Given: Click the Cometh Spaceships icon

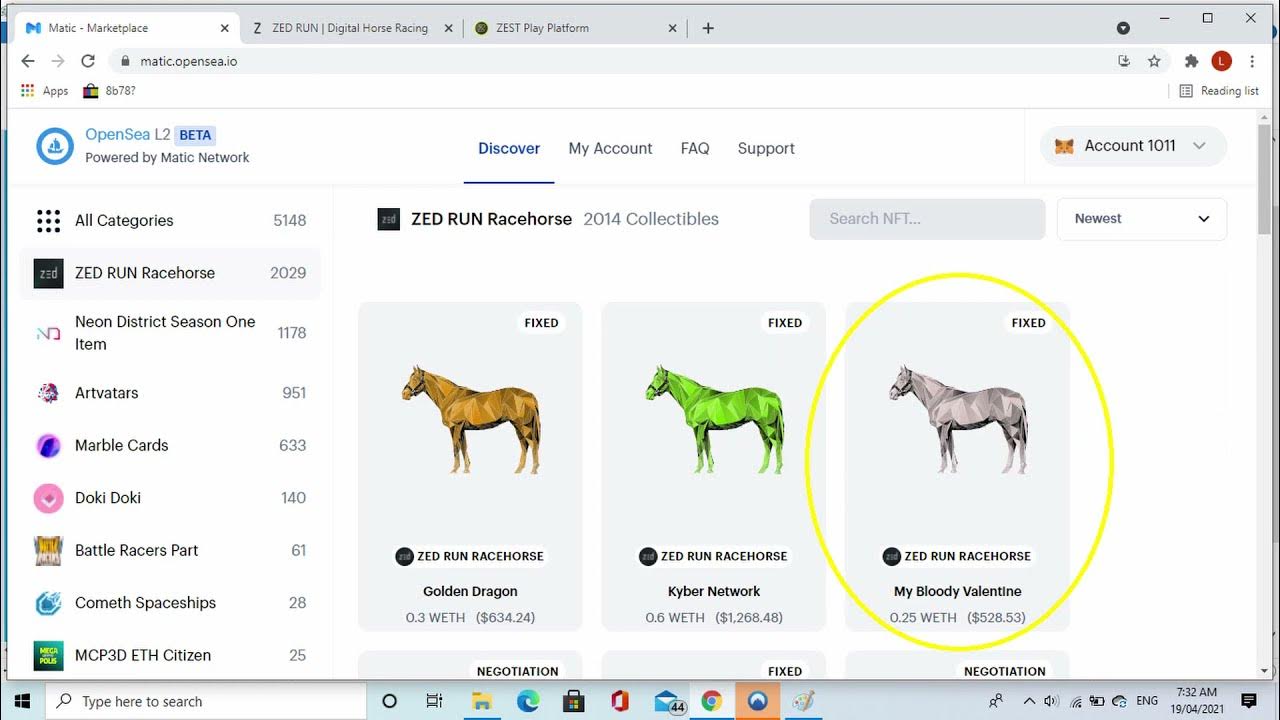Looking at the screenshot, I should click(48, 603).
